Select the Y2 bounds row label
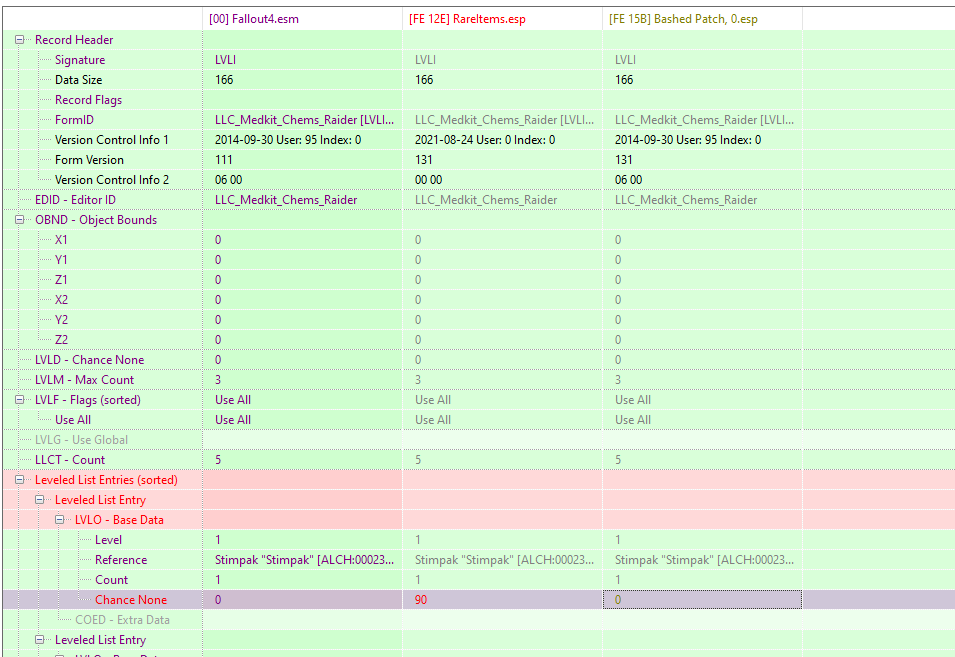 [x=61, y=320]
